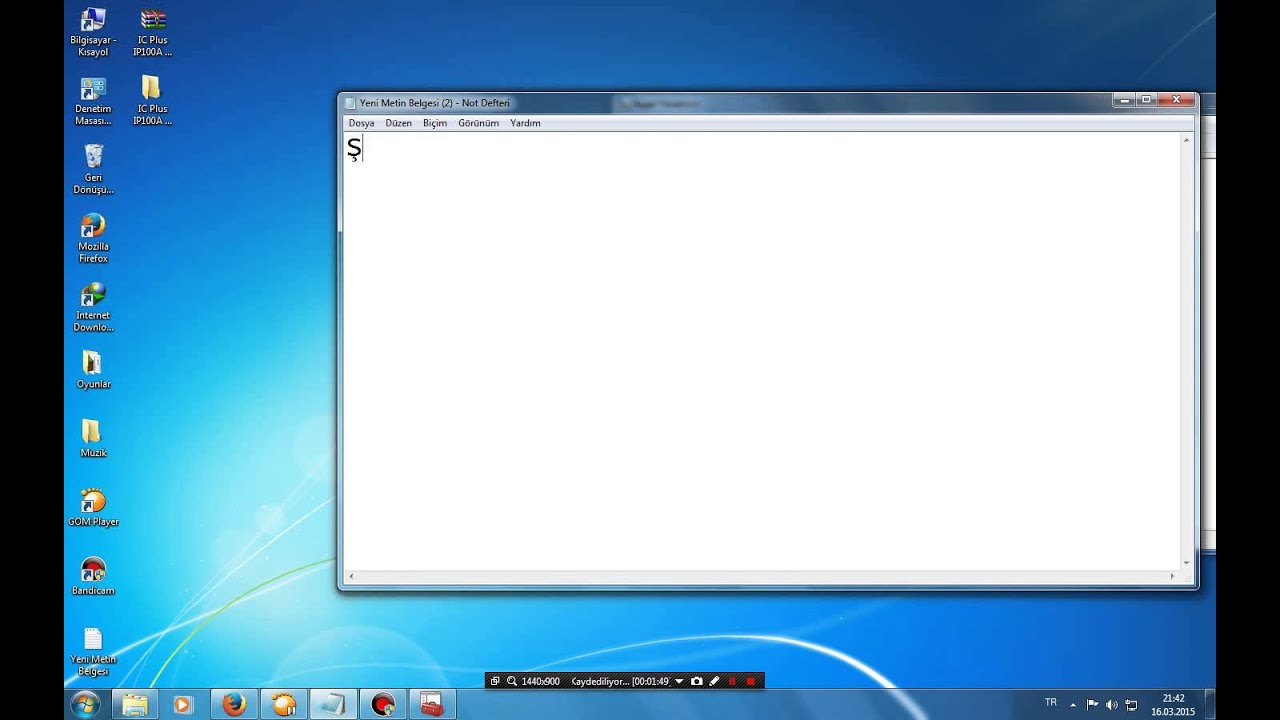Image resolution: width=1280 pixels, height=720 pixels.
Task: Select the IC Plus IP100A archive icon
Action: (x=152, y=32)
